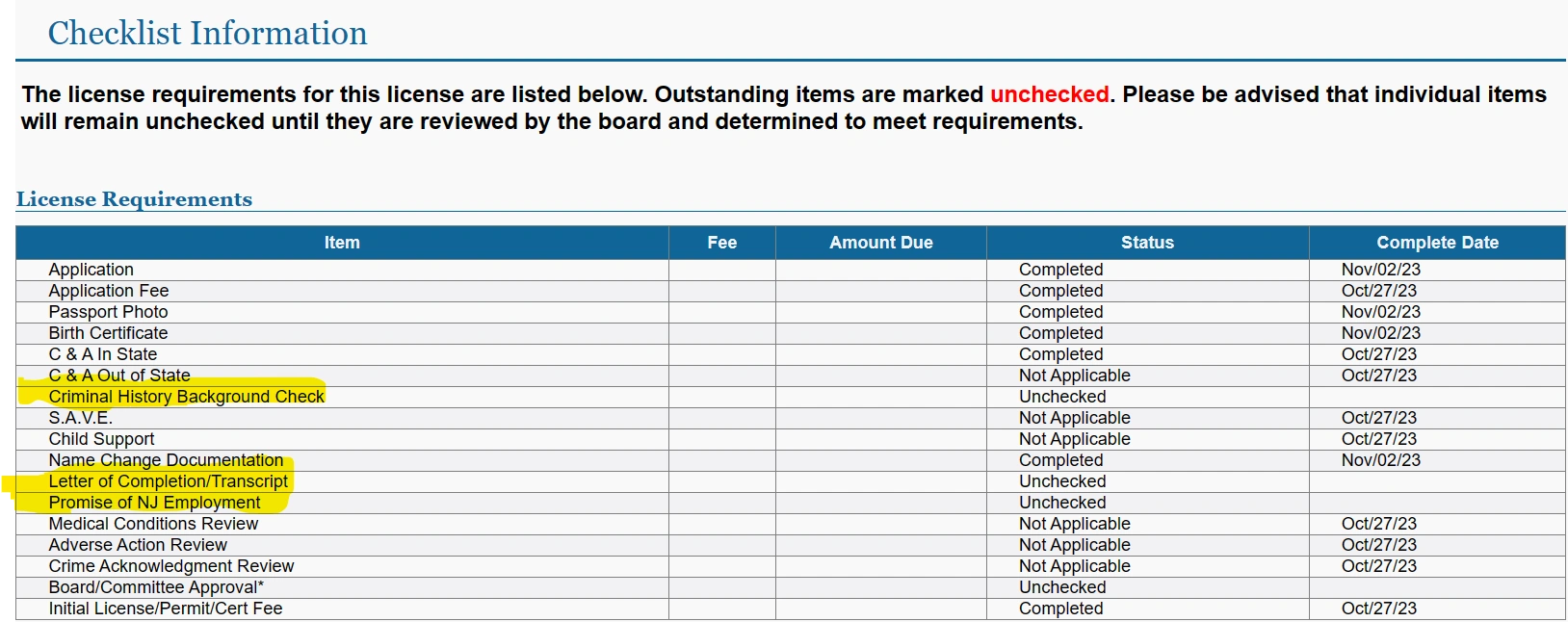Screen dimensions: 1568x622
Task: Click the Child Support row's Not Applicable status
Action: point(1075,439)
